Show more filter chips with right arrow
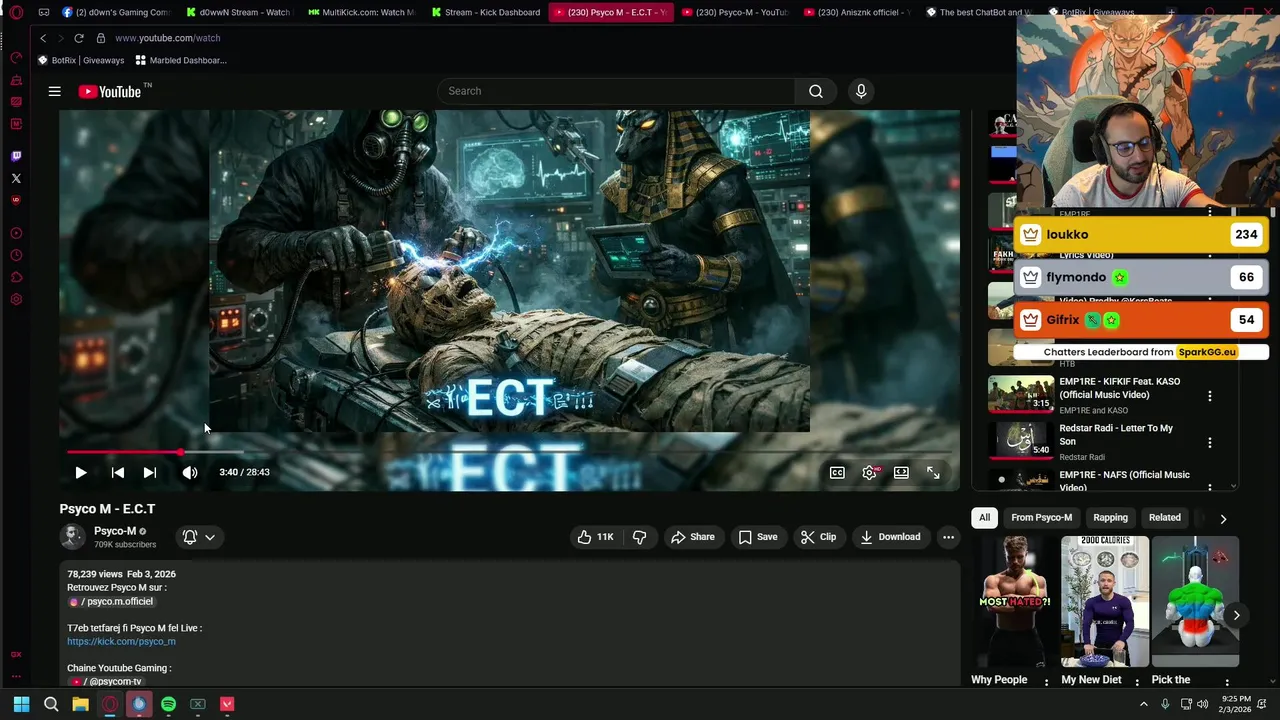The height and width of the screenshot is (720, 1280). [x=1222, y=518]
